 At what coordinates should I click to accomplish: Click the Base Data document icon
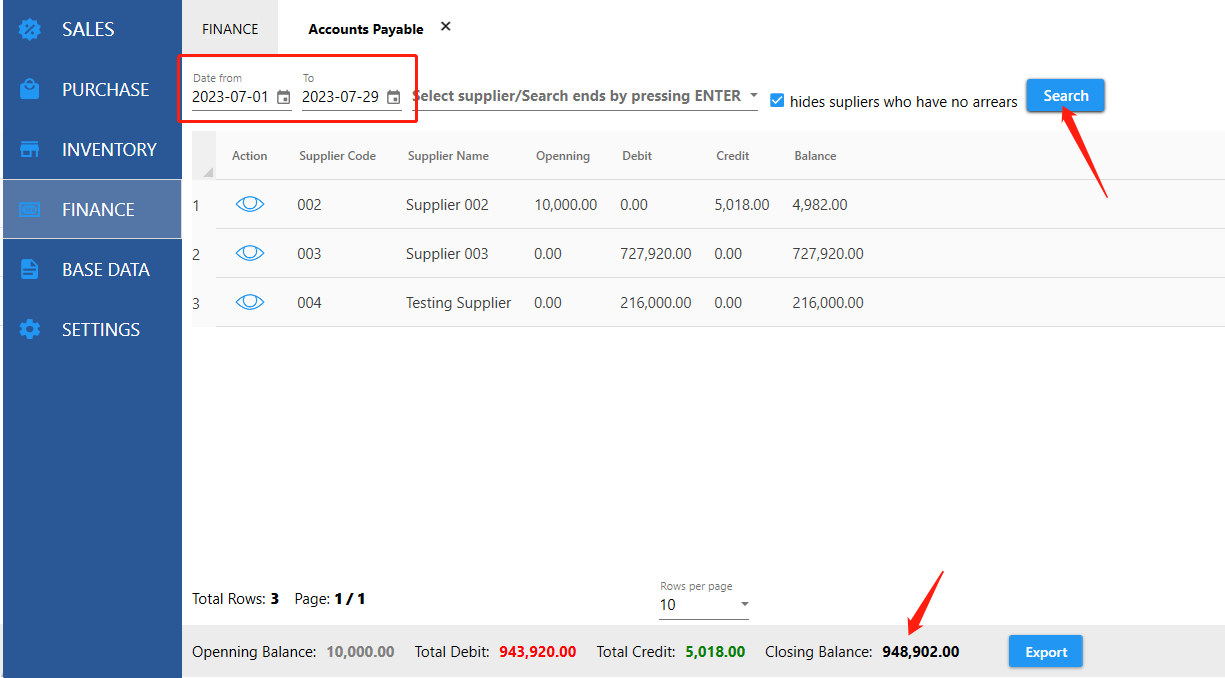(30, 269)
